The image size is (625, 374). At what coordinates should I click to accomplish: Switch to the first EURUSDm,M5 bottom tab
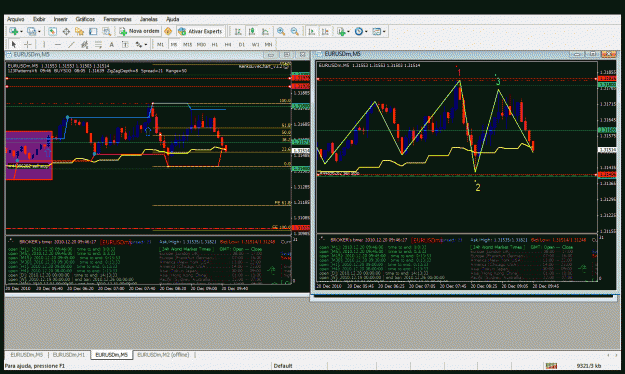26,355
